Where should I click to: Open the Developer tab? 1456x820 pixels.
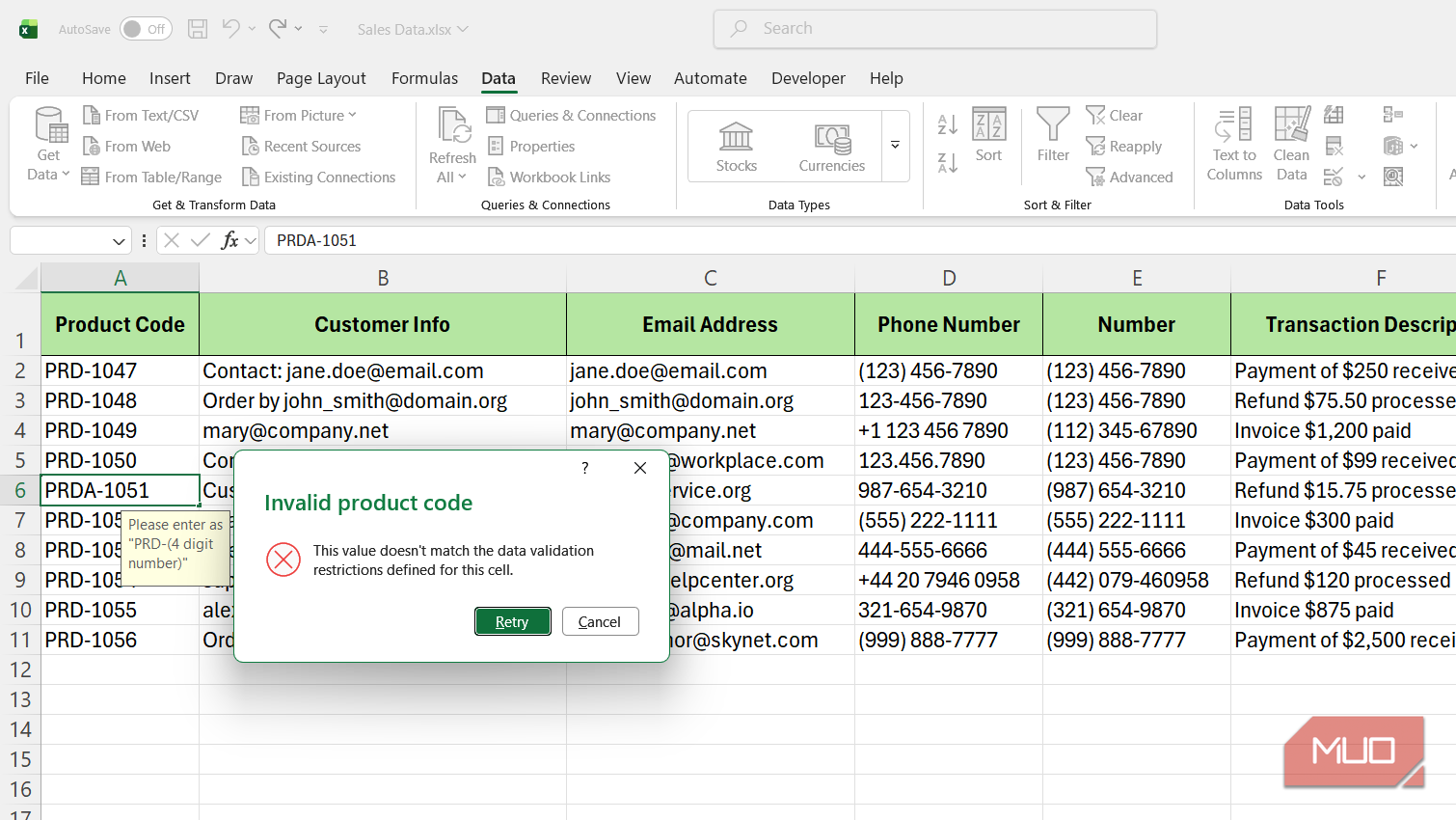click(x=808, y=78)
